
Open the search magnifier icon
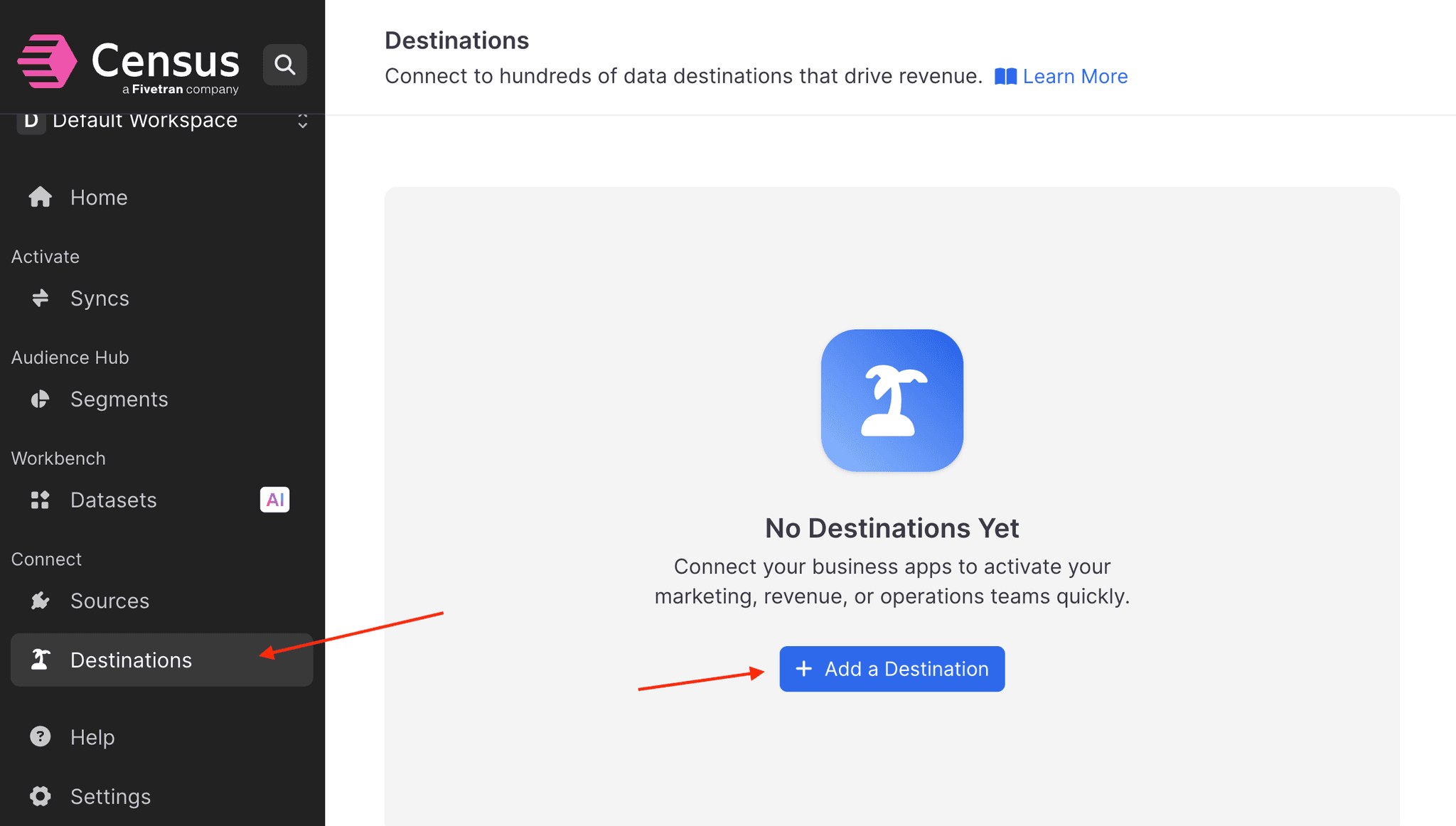pos(284,64)
